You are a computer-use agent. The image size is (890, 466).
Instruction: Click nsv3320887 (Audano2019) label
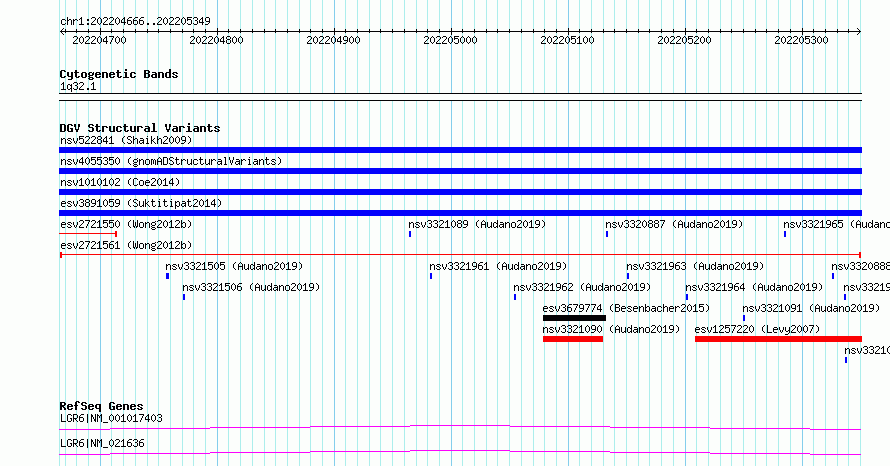674,224
